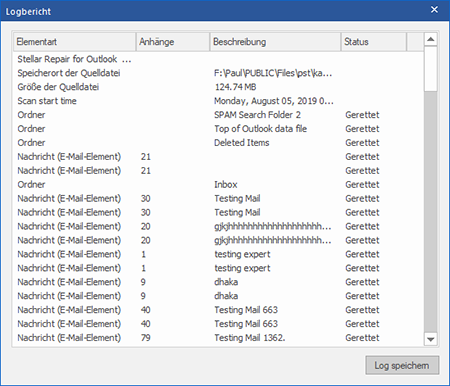Image resolution: width=450 pixels, height=386 pixels.
Task: Click the empty header after Status
Action: [415, 42]
